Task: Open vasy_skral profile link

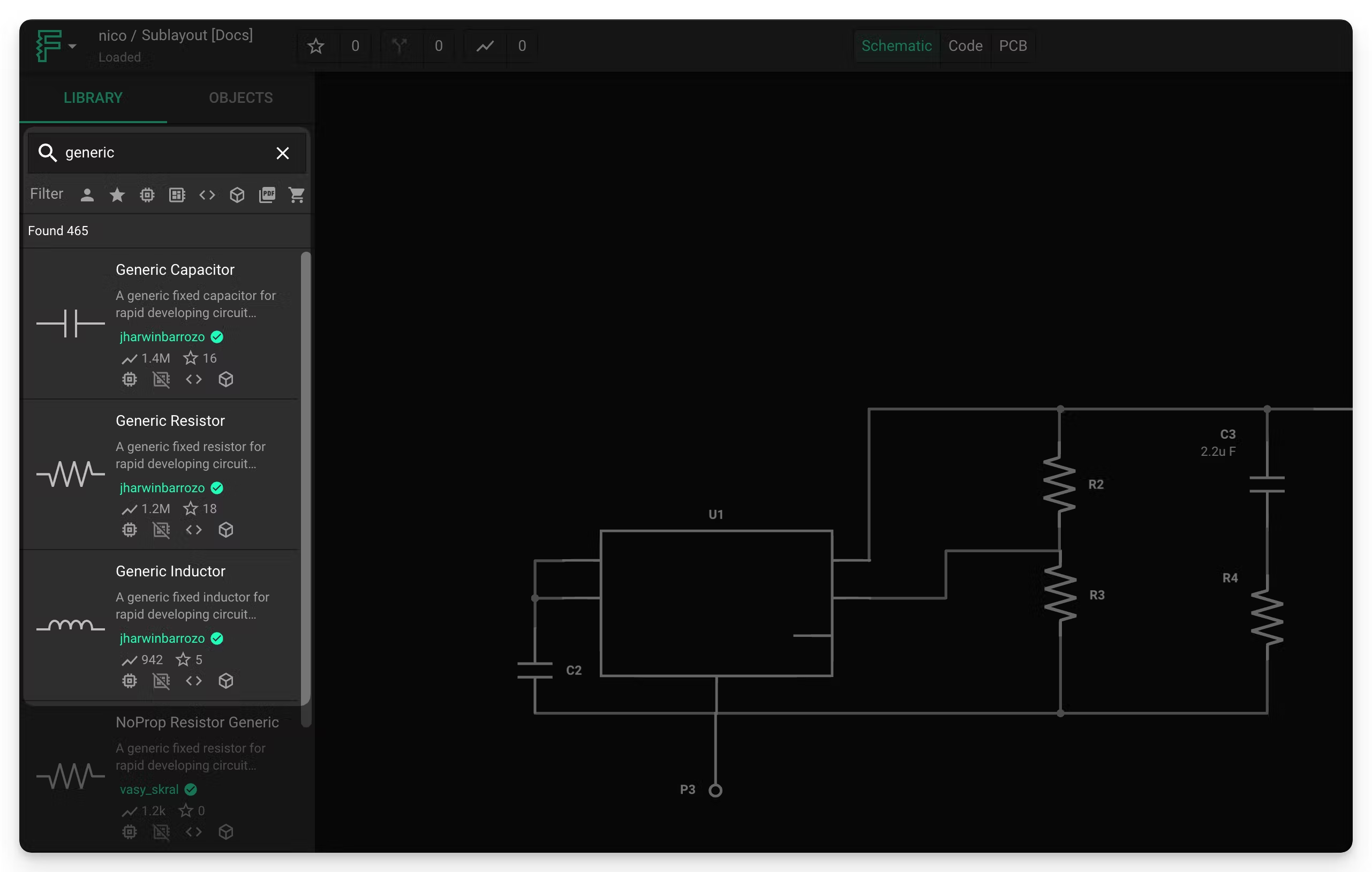Action: tap(149, 790)
